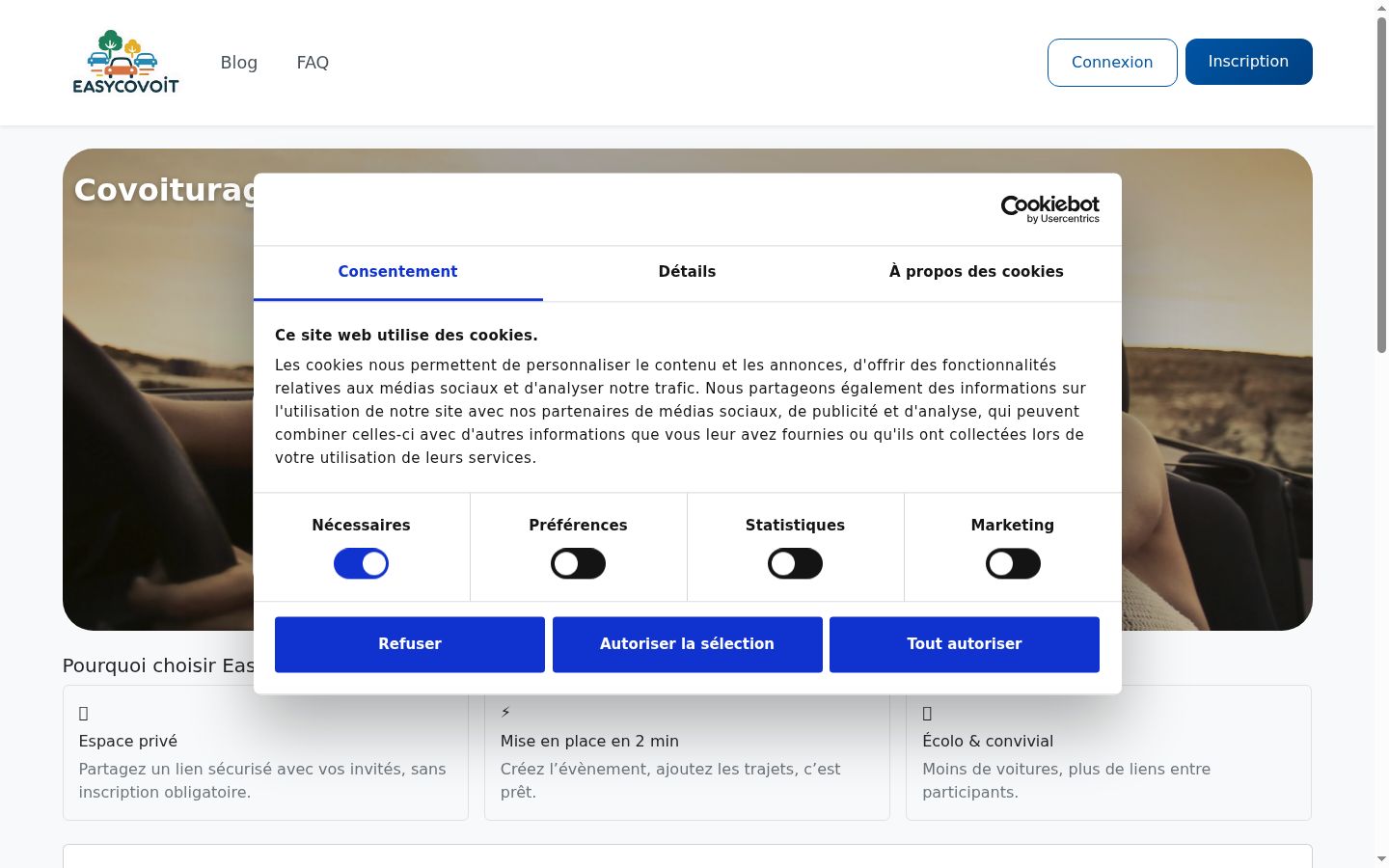This screenshot has height=868, width=1389.
Task: Open the Connexion page
Action: (1112, 63)
